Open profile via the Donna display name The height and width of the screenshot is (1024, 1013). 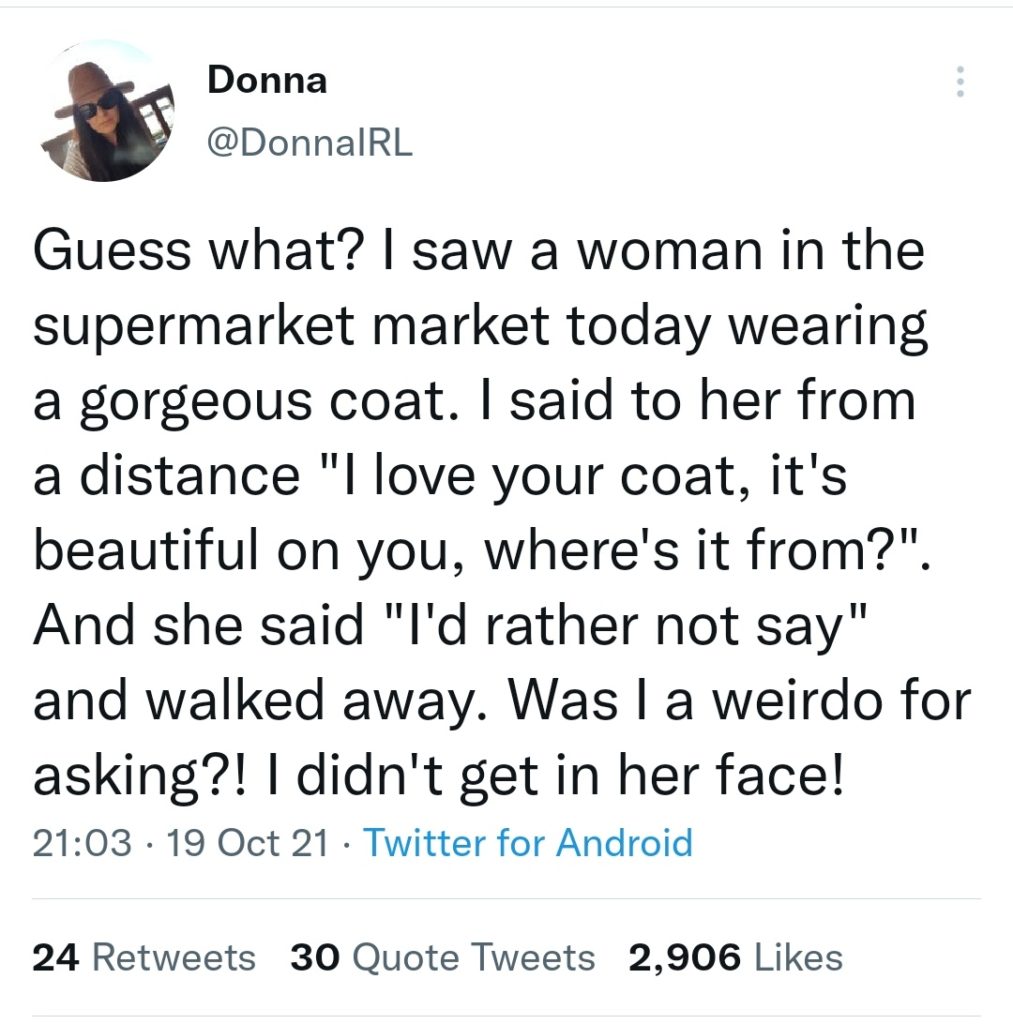267,80
